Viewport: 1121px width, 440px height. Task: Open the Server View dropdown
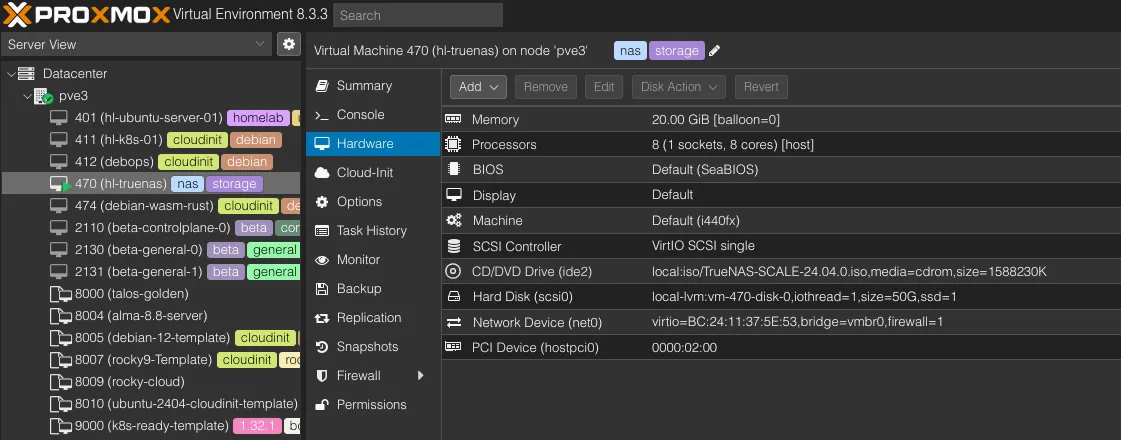tap(137, 44)
